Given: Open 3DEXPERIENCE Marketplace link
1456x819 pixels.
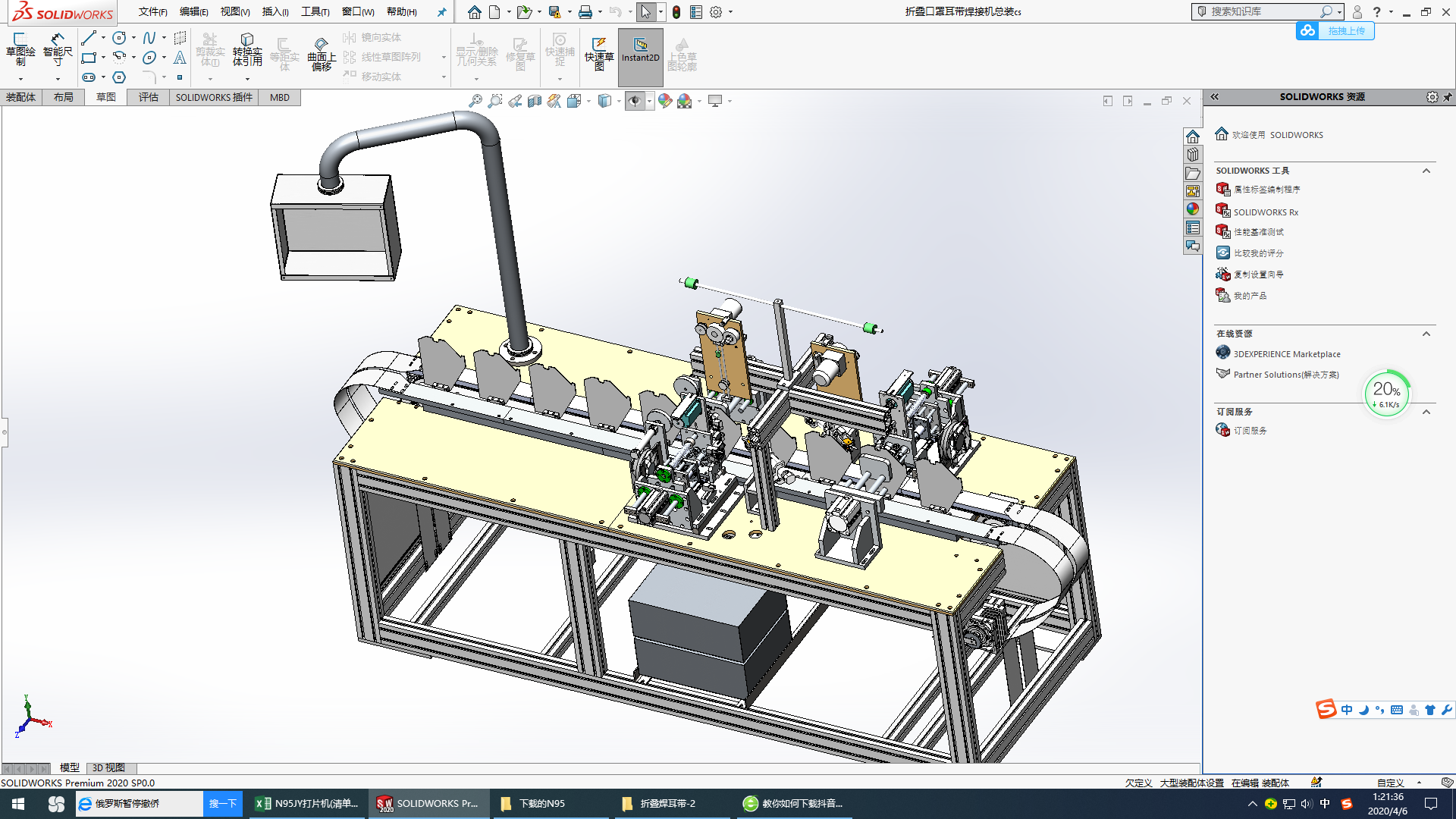Looking at the screenshot, I should tap(1286, 354).
